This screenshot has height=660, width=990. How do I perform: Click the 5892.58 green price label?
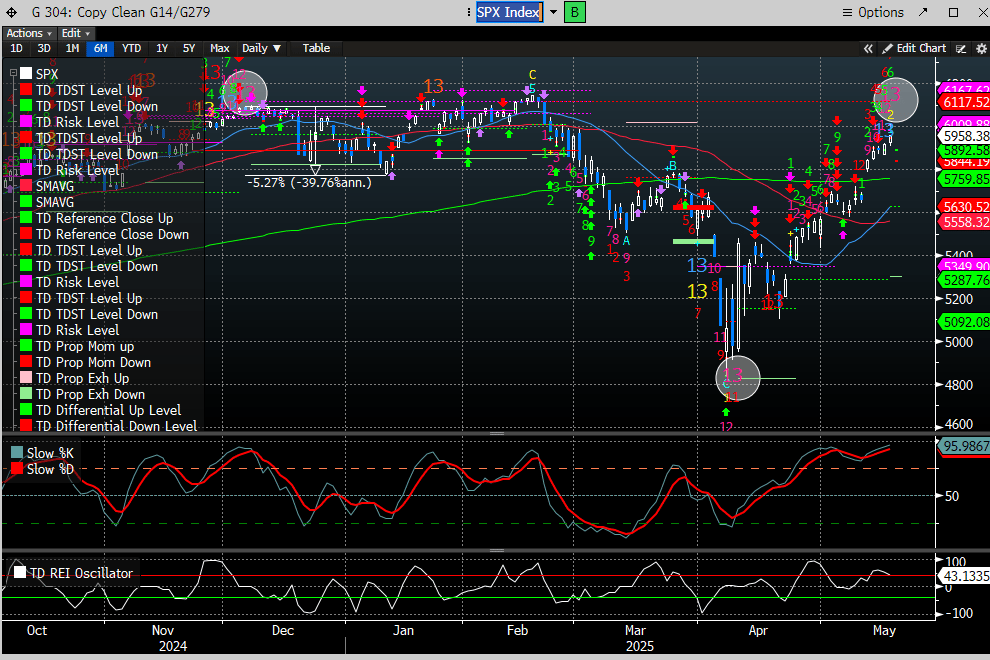point(965,150)
